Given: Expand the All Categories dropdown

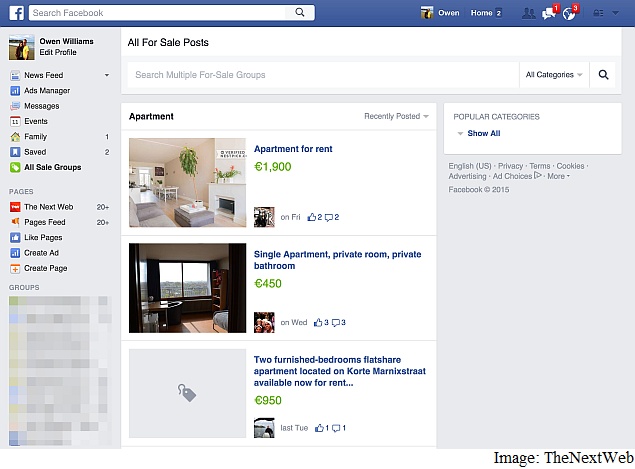Looking at the screenshot, I should (554, 74).
